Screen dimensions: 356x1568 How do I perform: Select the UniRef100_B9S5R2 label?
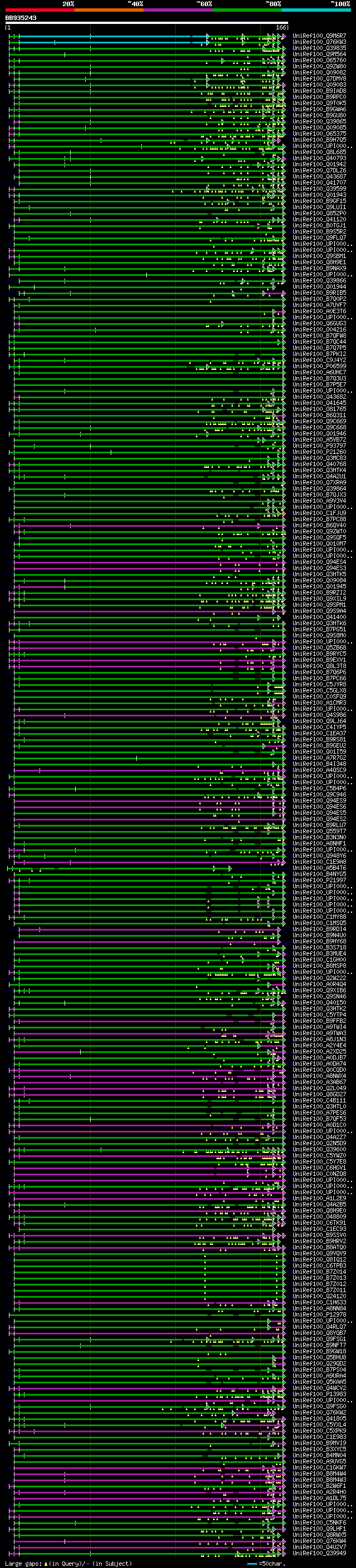[x=319, y=231]
